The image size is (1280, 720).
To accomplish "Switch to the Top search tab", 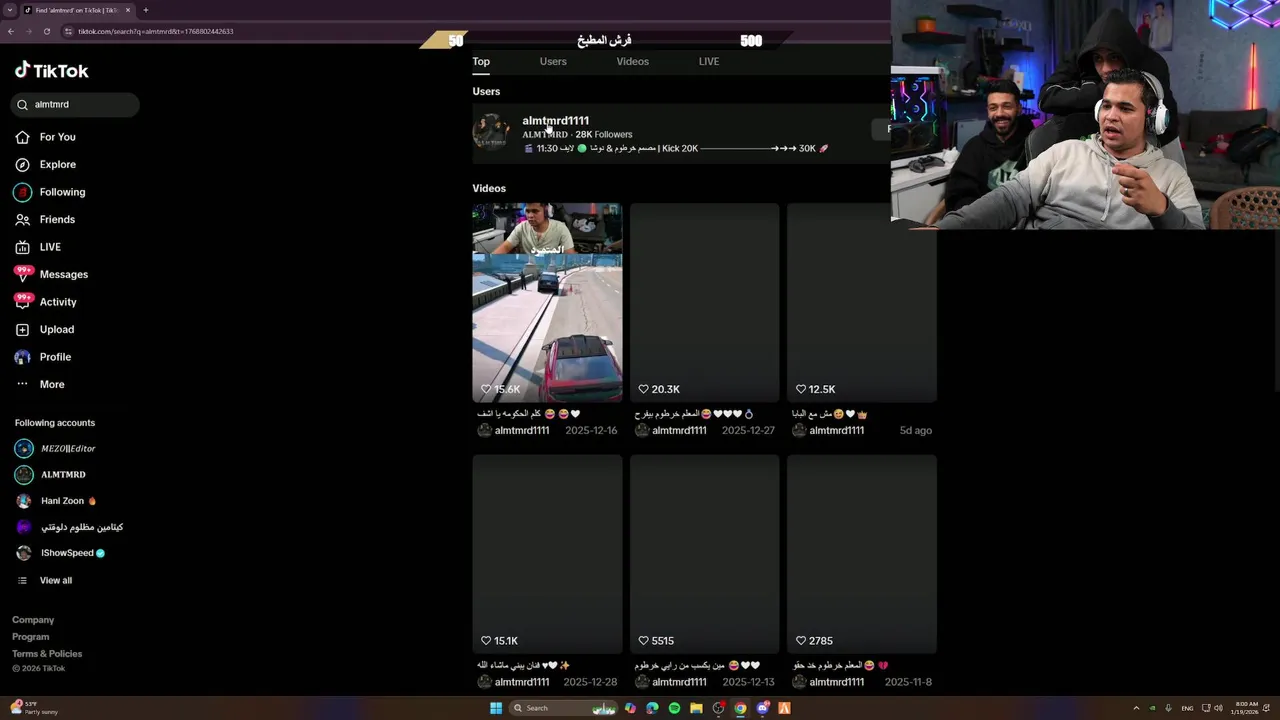I will [x=481, y=61].
